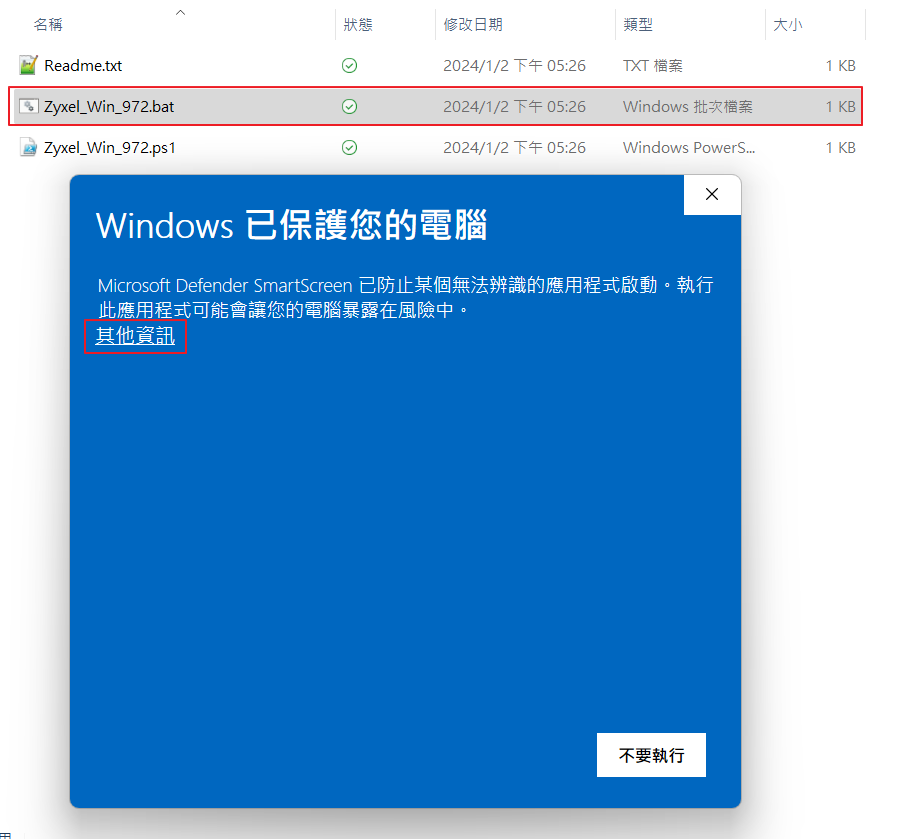916x839 pixels.
Task: Toggle sort order arrow above 名稱 column
Action: (x=181, y=12)
